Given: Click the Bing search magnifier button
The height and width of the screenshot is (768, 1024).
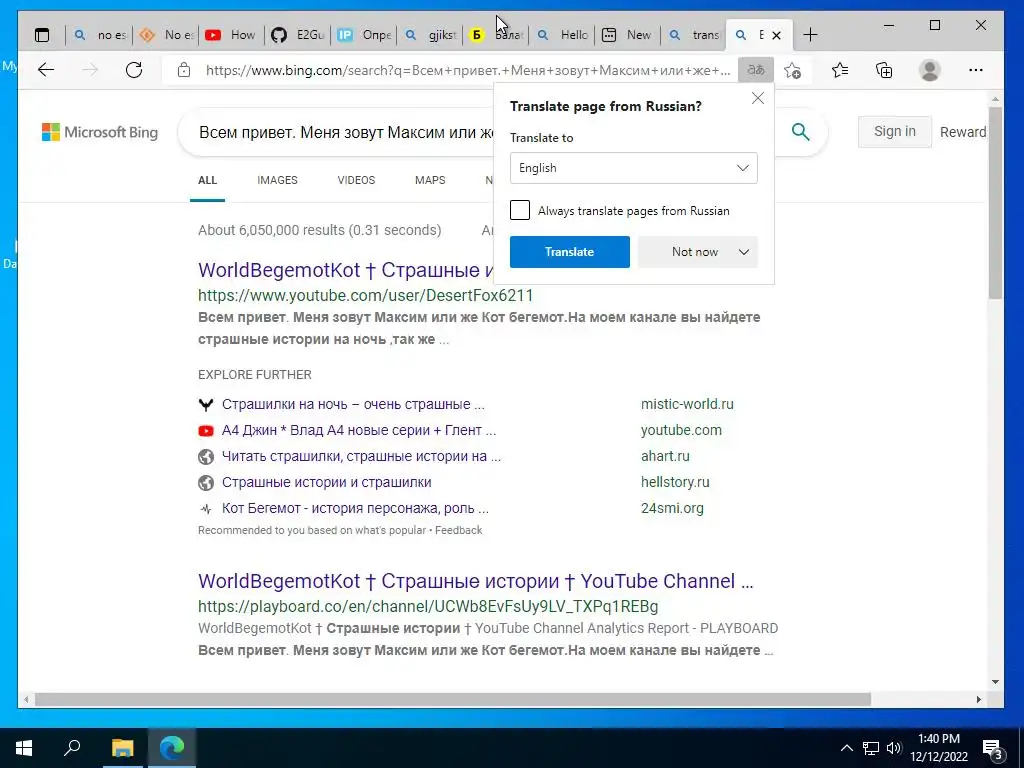Looking at the screenshot, I should (801, 132).
